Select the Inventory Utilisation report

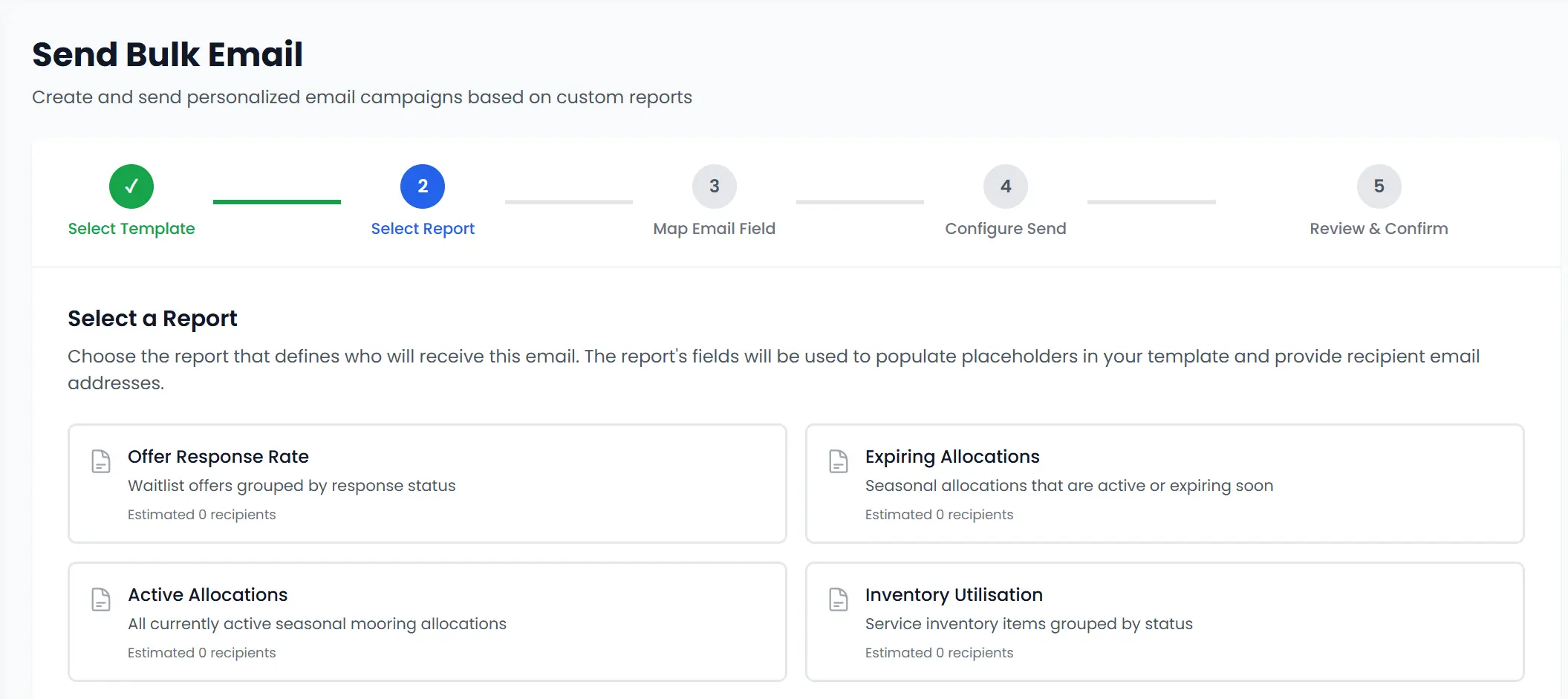1164,622
